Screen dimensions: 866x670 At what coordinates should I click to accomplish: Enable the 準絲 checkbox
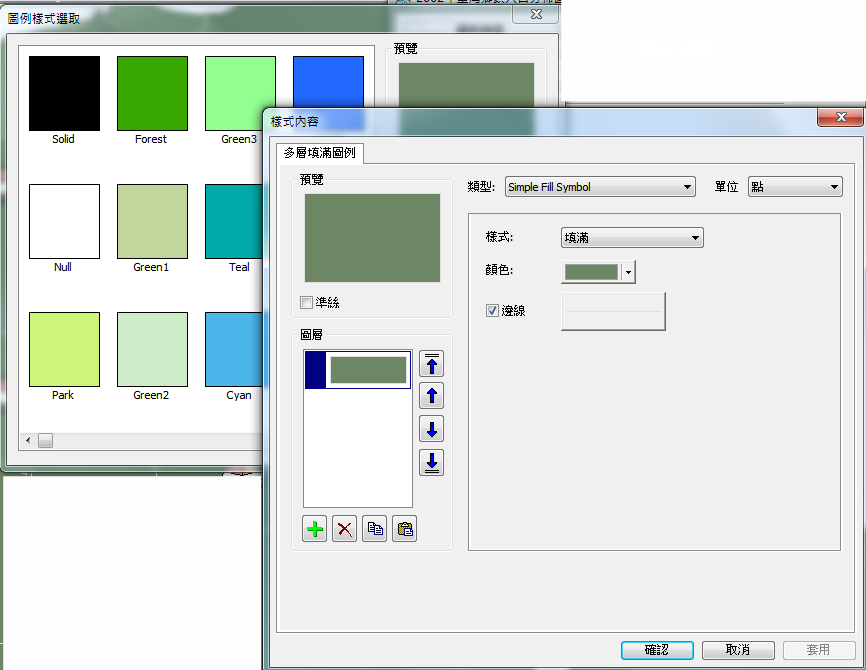pyautogui.click(x=307, y=302)
